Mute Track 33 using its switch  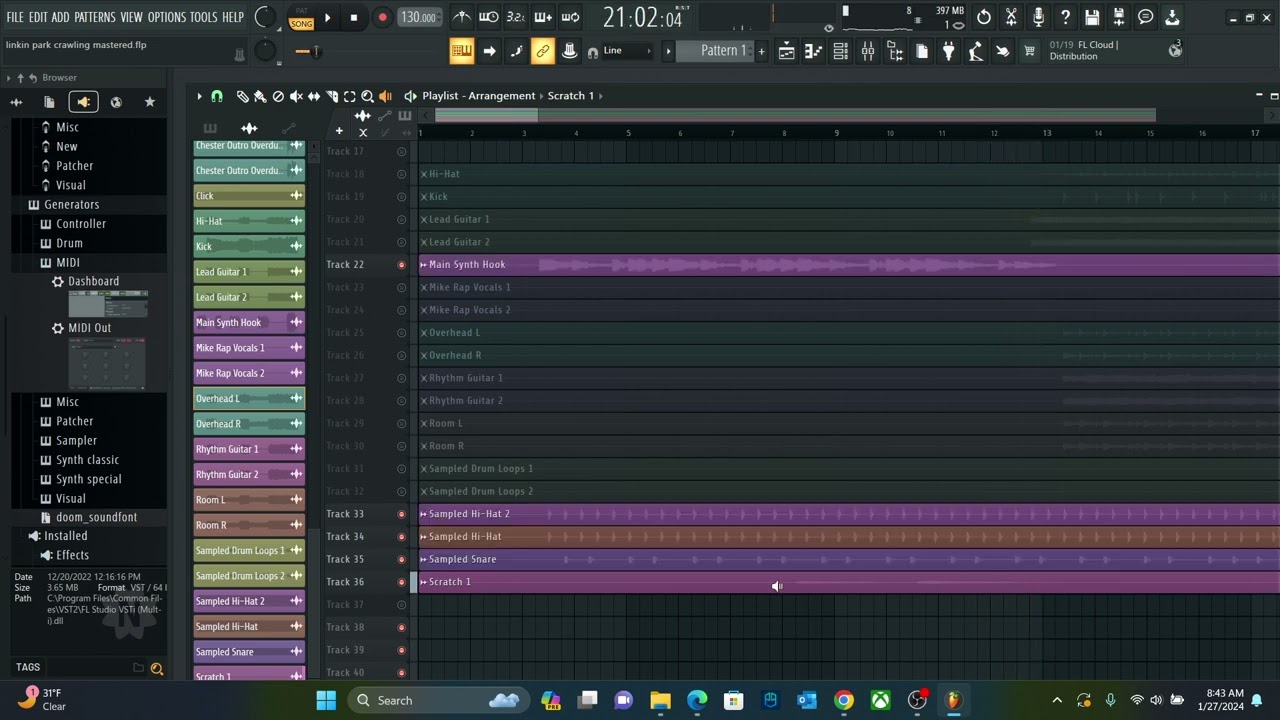pos(402,514)
